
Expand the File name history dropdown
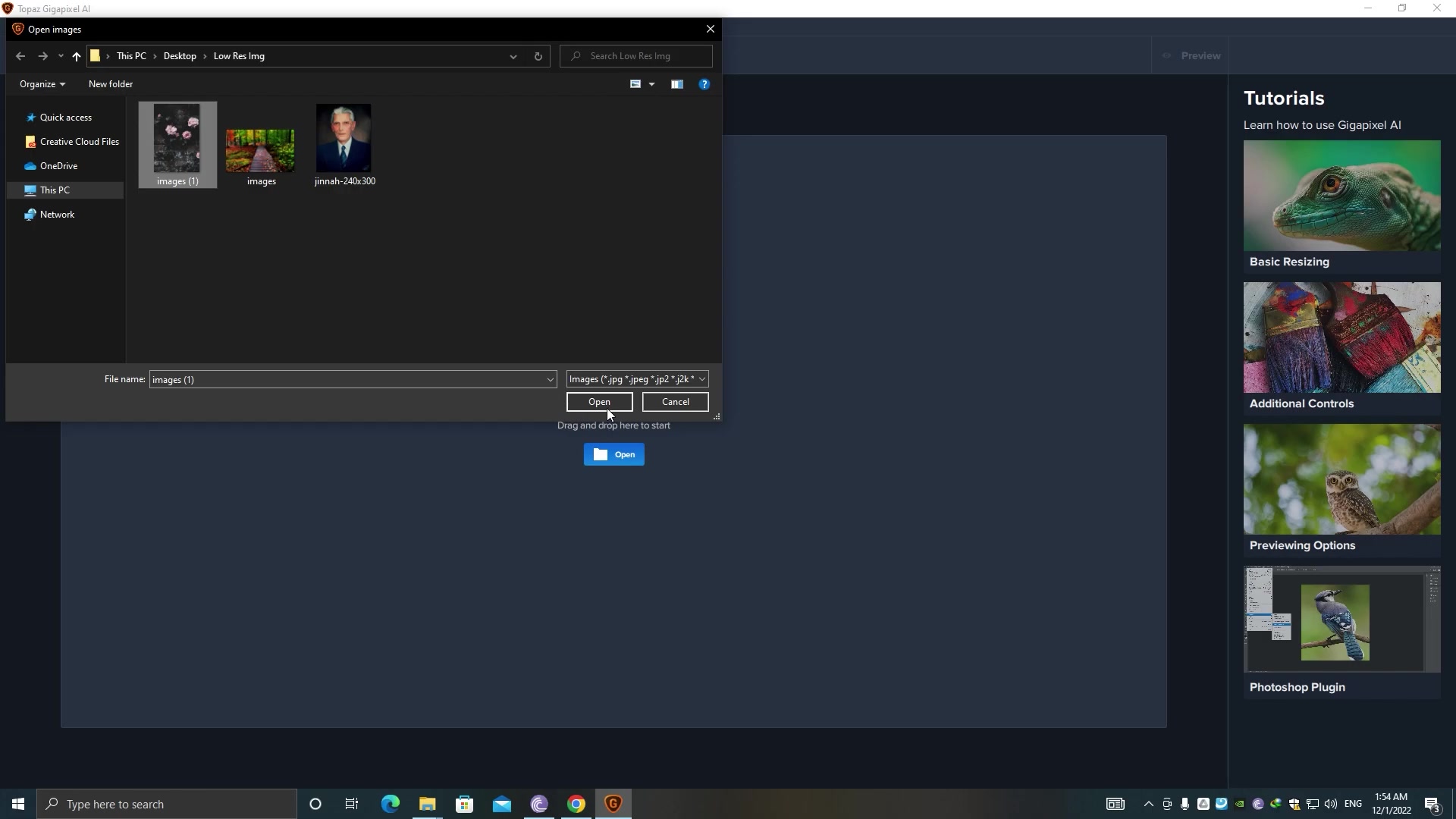coord(551,379)
